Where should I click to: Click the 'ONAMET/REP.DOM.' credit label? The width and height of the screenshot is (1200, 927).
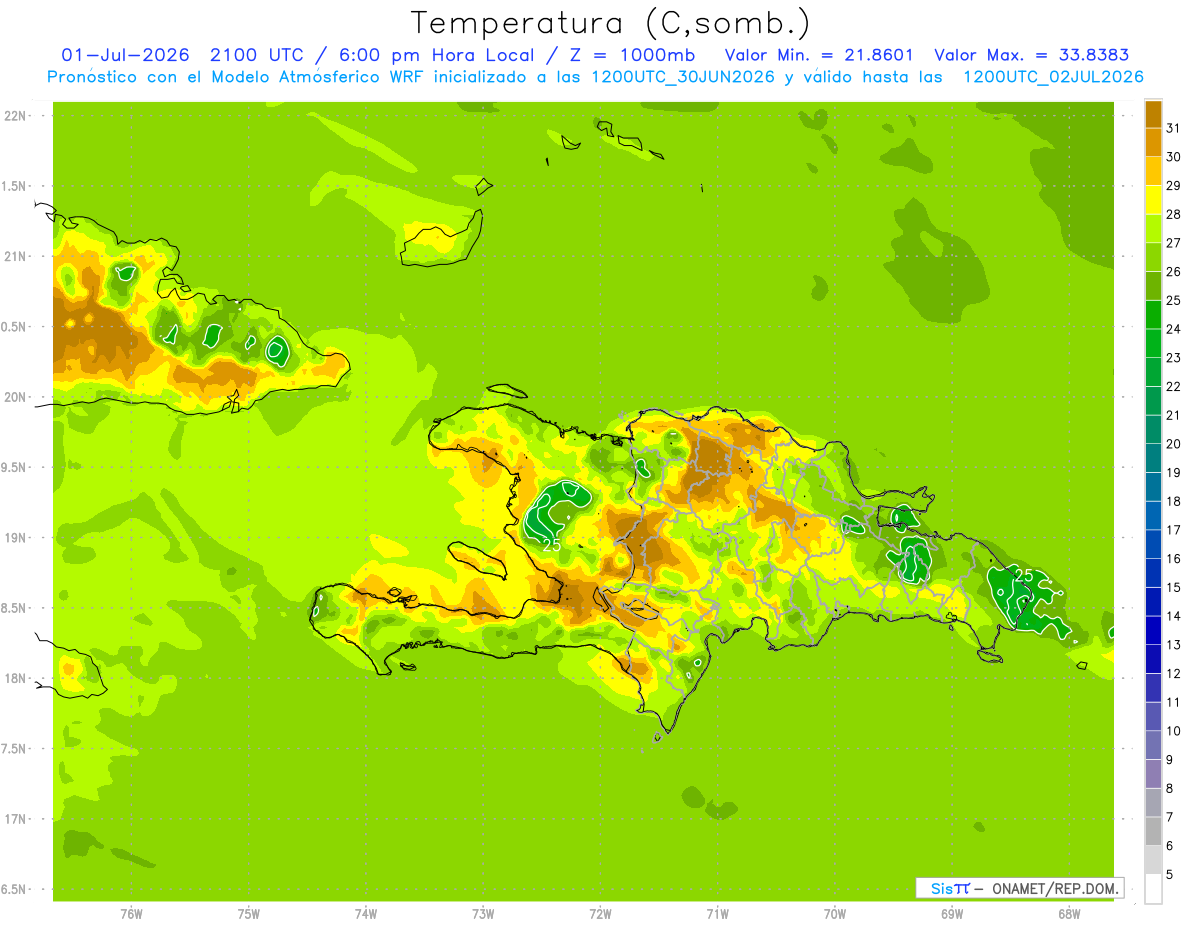[x=1055, y=888]
